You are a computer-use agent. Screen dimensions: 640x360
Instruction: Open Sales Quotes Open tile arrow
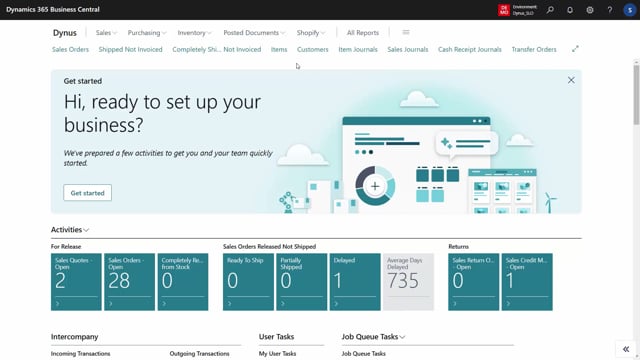(58, 304)
